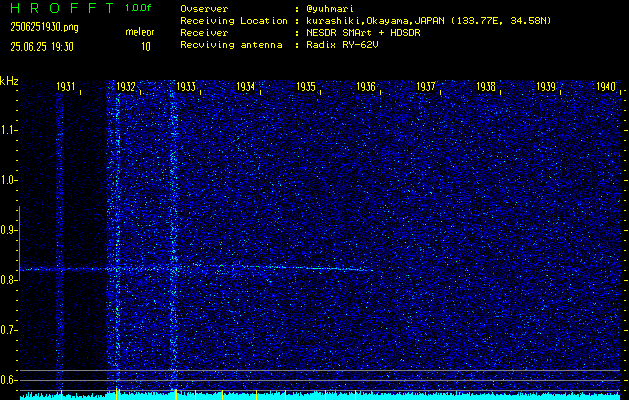Click the 1934 time marker
The height and width of the screenshot is (400, 629).
[x=246, y=87]
